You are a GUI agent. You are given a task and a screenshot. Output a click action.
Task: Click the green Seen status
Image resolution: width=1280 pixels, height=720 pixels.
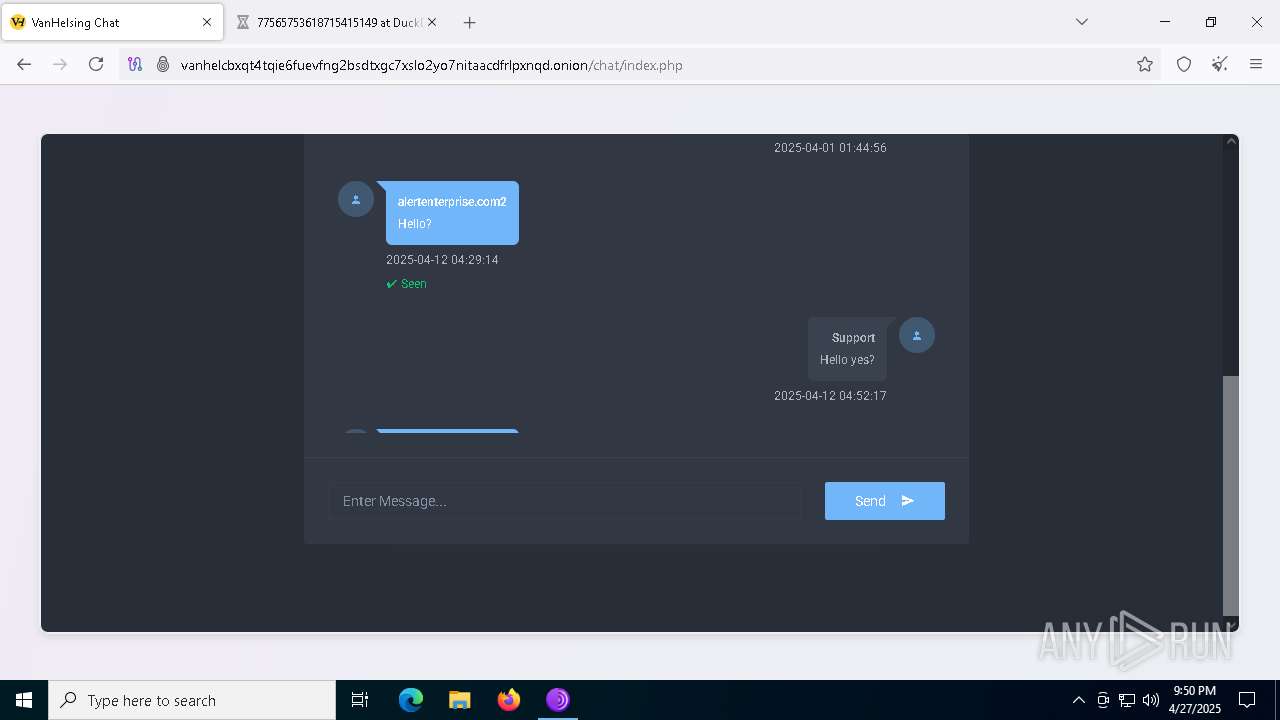407,284
